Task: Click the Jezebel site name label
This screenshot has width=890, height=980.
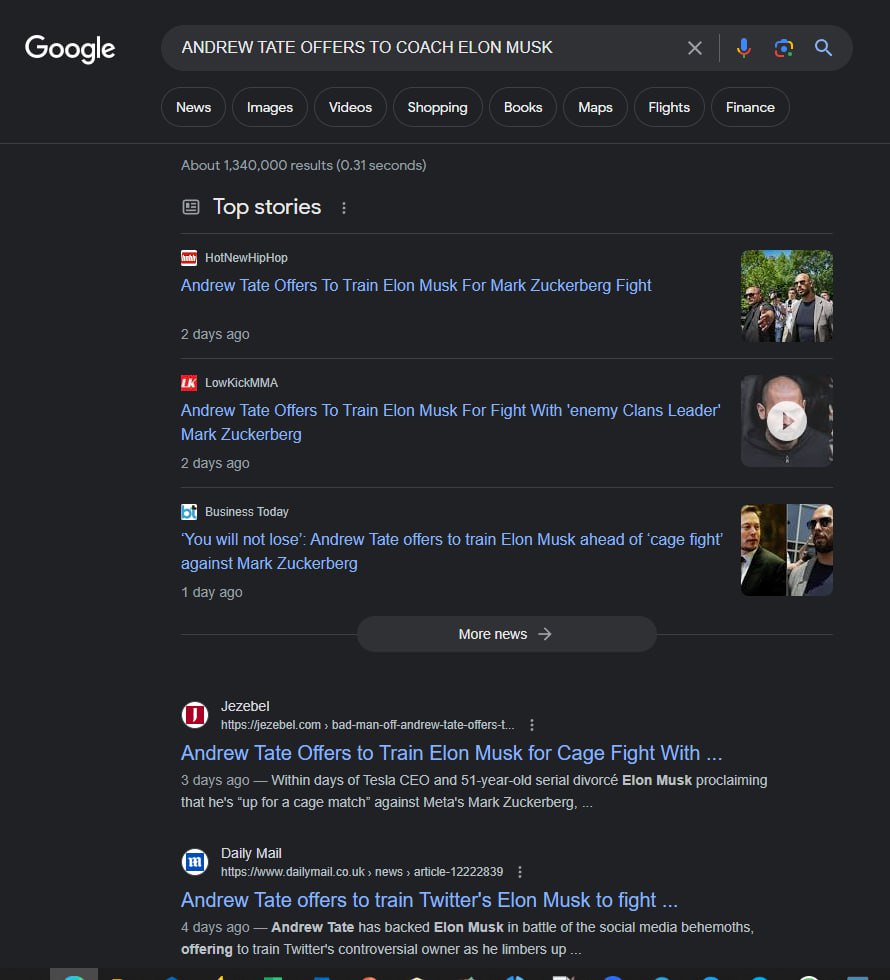Action: [245, 706]
